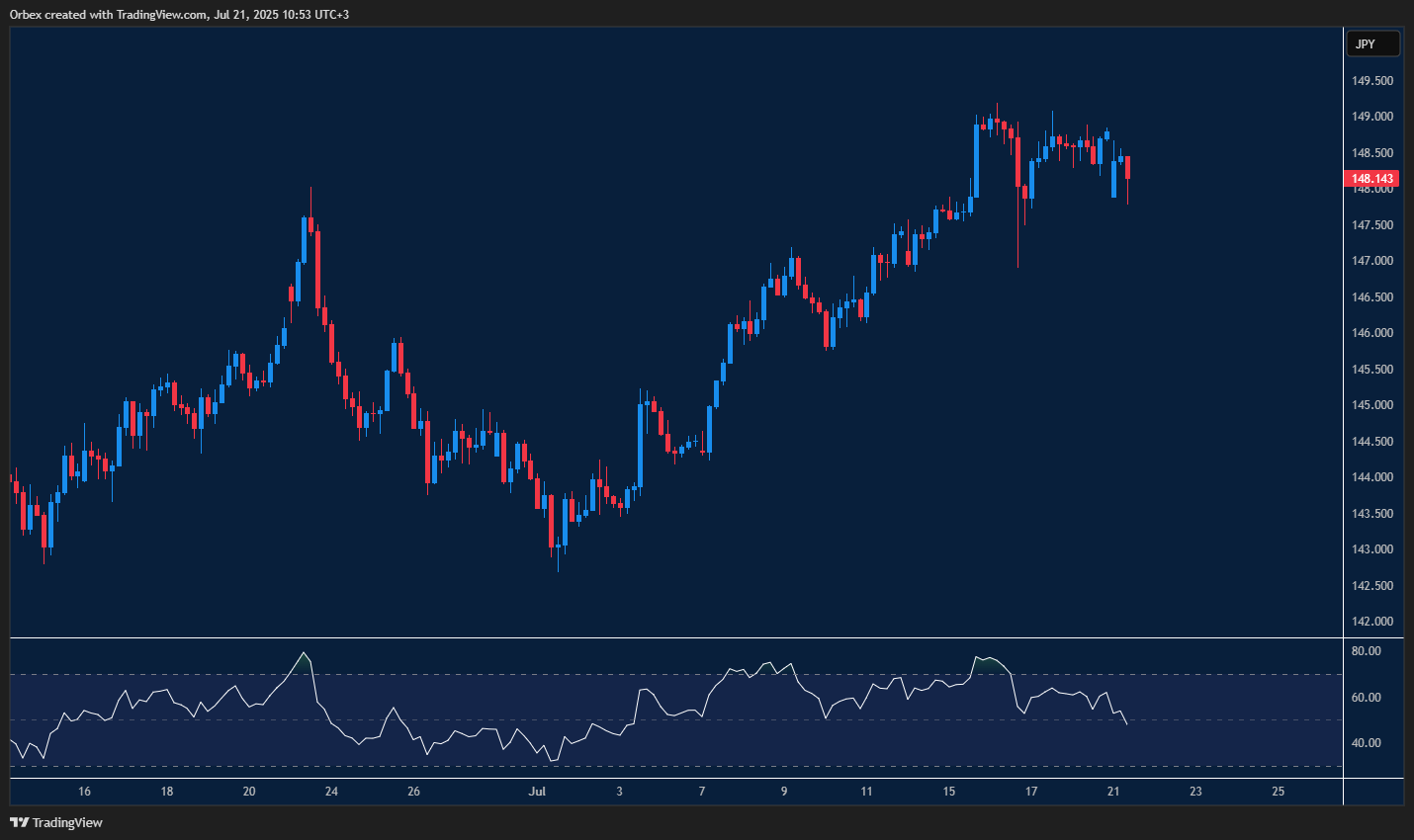
Task: Click the red 148.143 current price label
Action: tap(1372, 178)
